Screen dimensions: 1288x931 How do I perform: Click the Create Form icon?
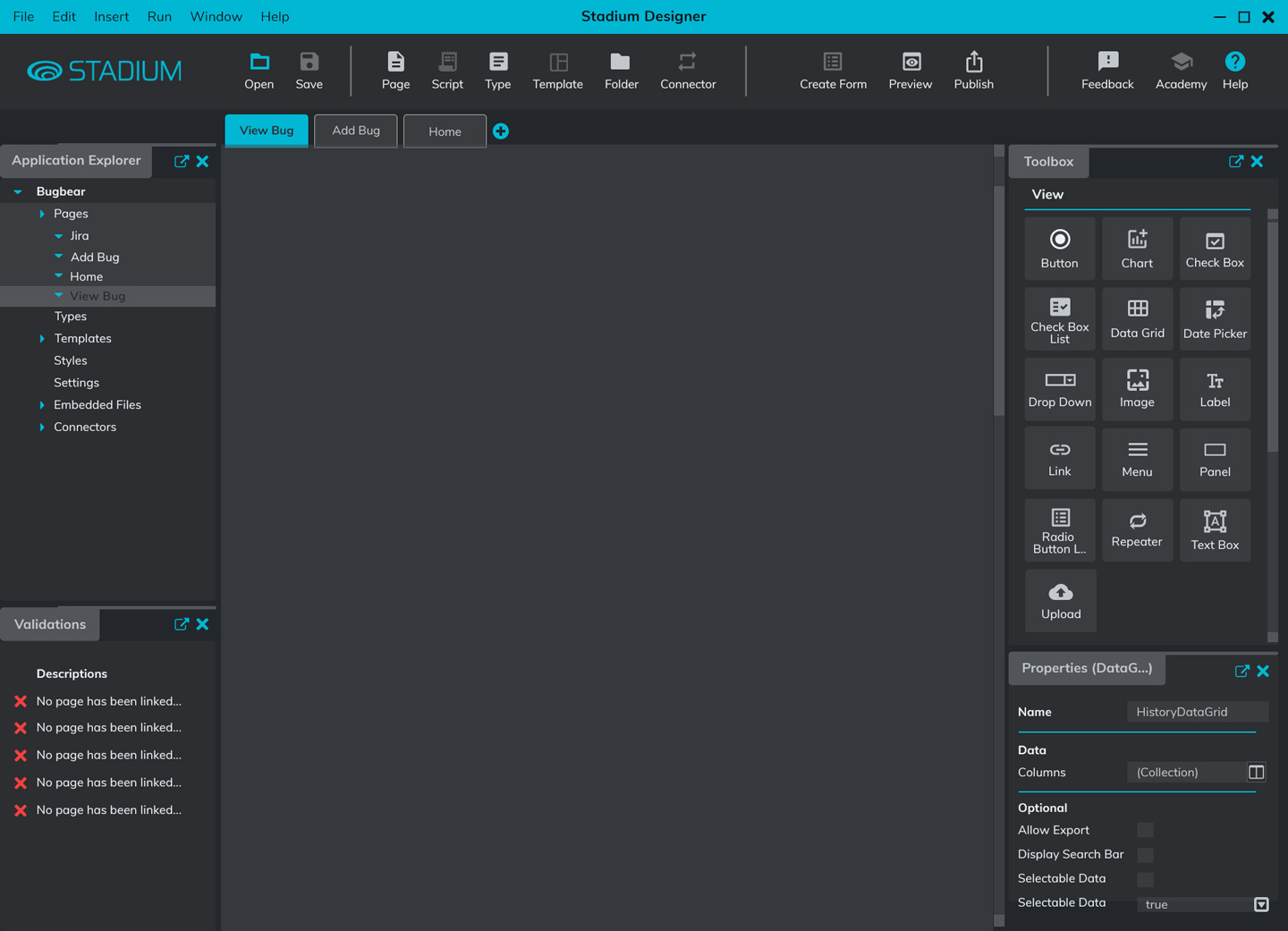point(833,62)
